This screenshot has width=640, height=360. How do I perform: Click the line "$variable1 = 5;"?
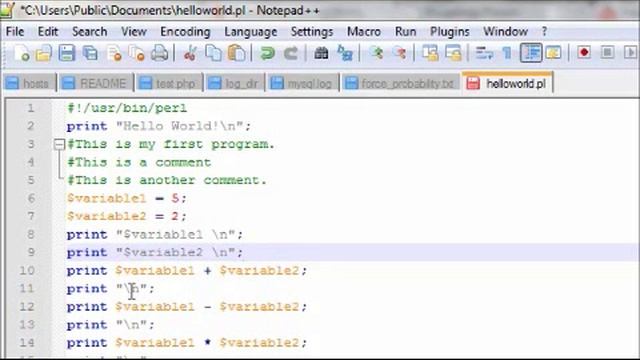coord(127,198)
